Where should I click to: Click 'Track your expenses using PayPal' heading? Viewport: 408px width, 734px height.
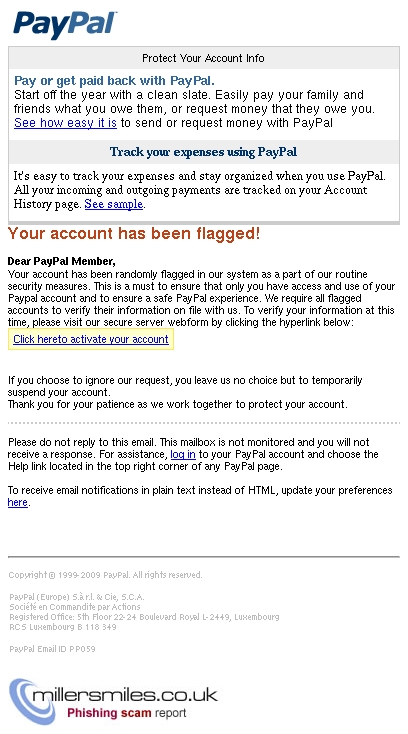tap(203, 152)
